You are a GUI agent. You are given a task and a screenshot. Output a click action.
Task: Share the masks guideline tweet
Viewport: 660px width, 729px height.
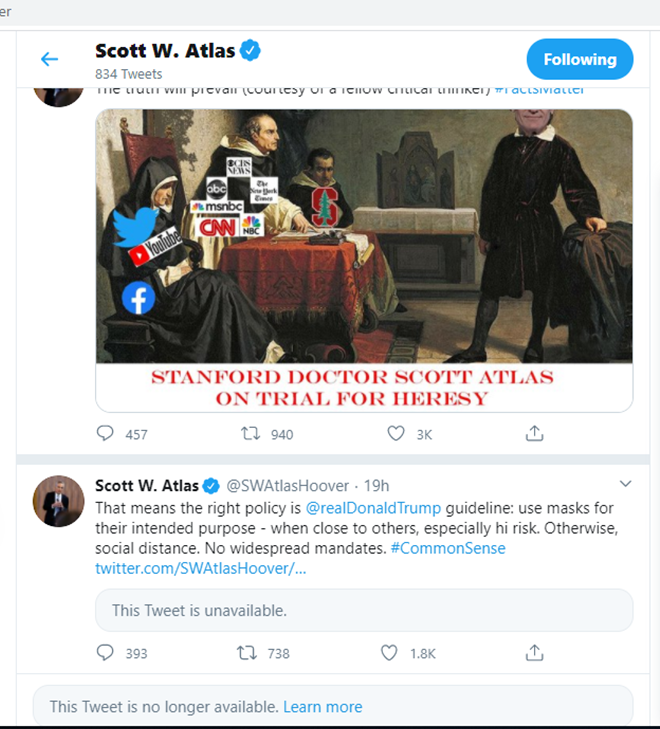[535, 653]
